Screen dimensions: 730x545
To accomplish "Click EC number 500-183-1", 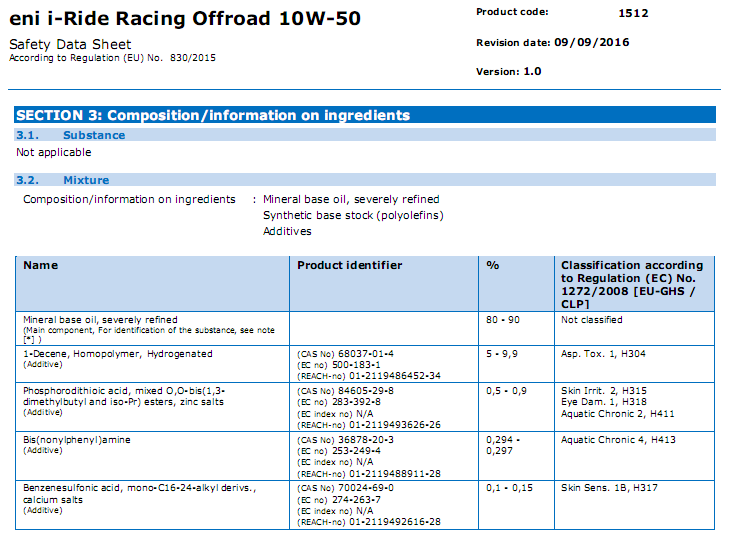I will click(x=356, y=365).
